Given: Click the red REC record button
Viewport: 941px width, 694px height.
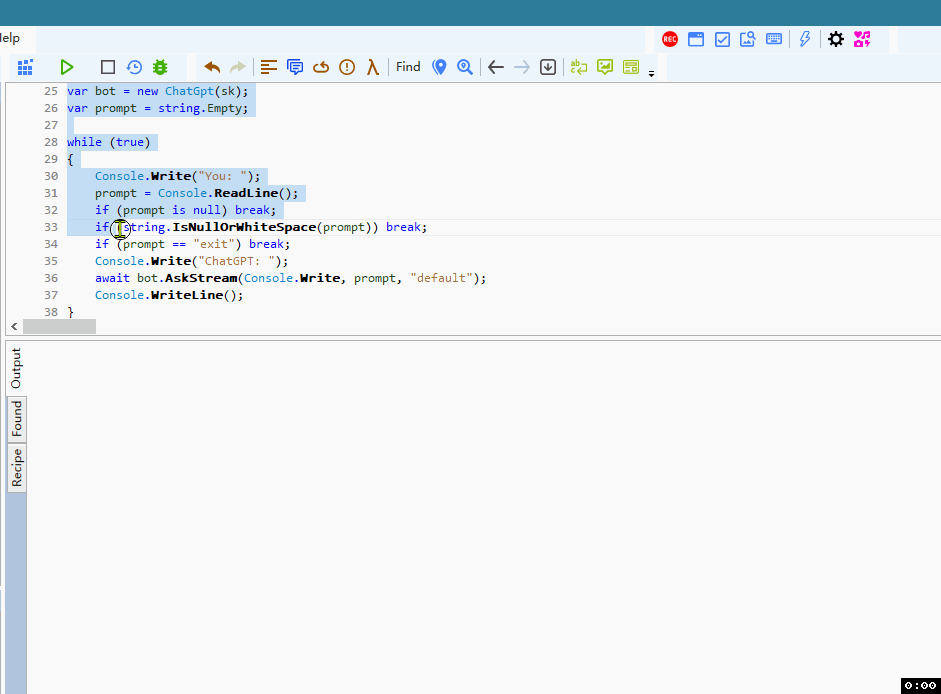Looking at the screenshot, I should pyautogui.click(x=670, y=39).
